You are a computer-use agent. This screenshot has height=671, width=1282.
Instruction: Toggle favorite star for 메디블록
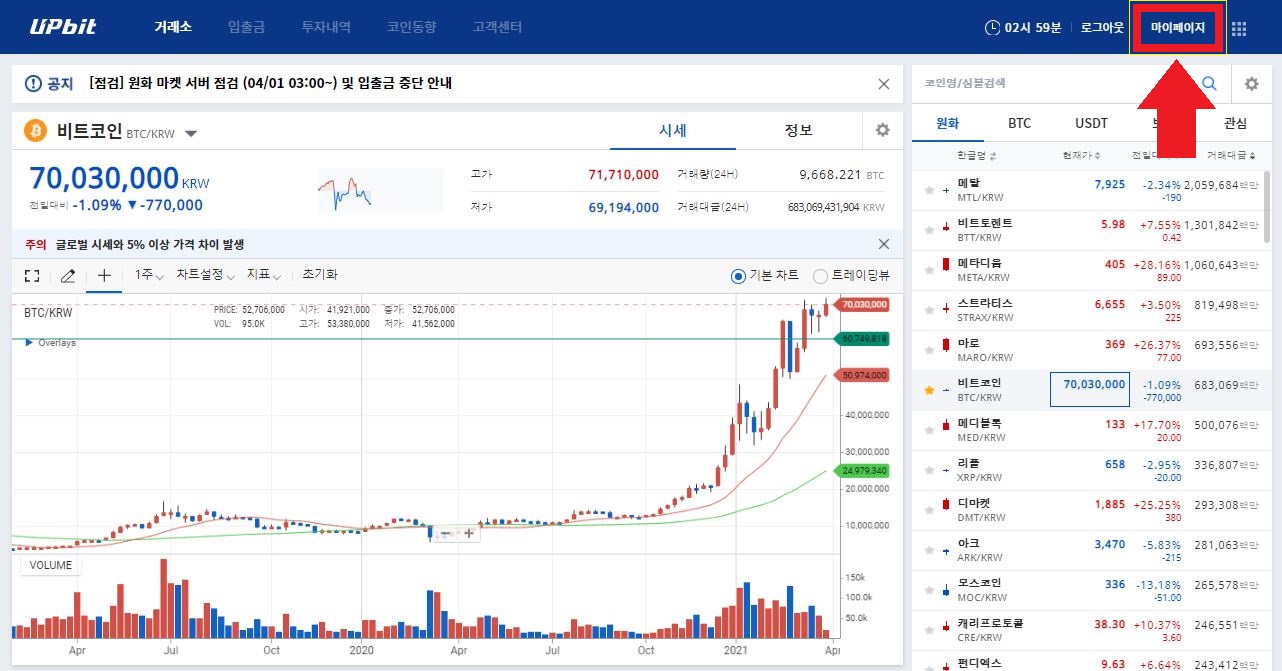coord(929,430)
